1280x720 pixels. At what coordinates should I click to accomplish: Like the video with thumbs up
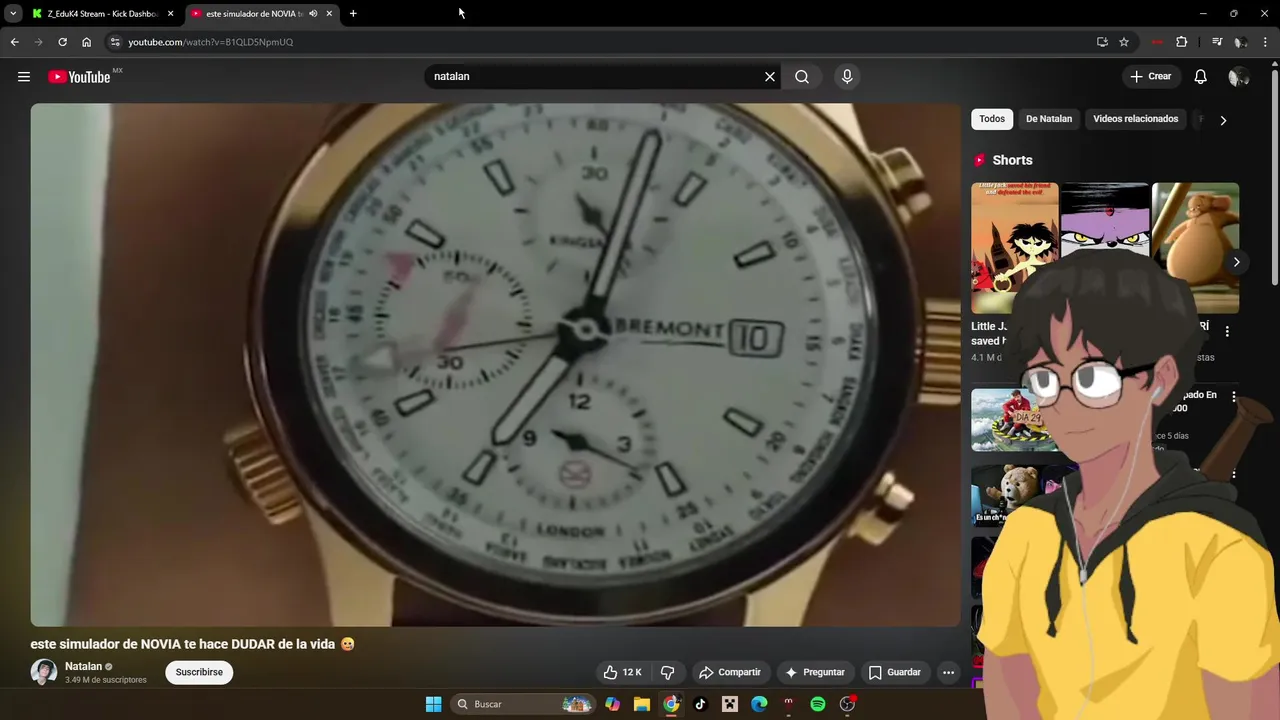(x=622, y=672)
